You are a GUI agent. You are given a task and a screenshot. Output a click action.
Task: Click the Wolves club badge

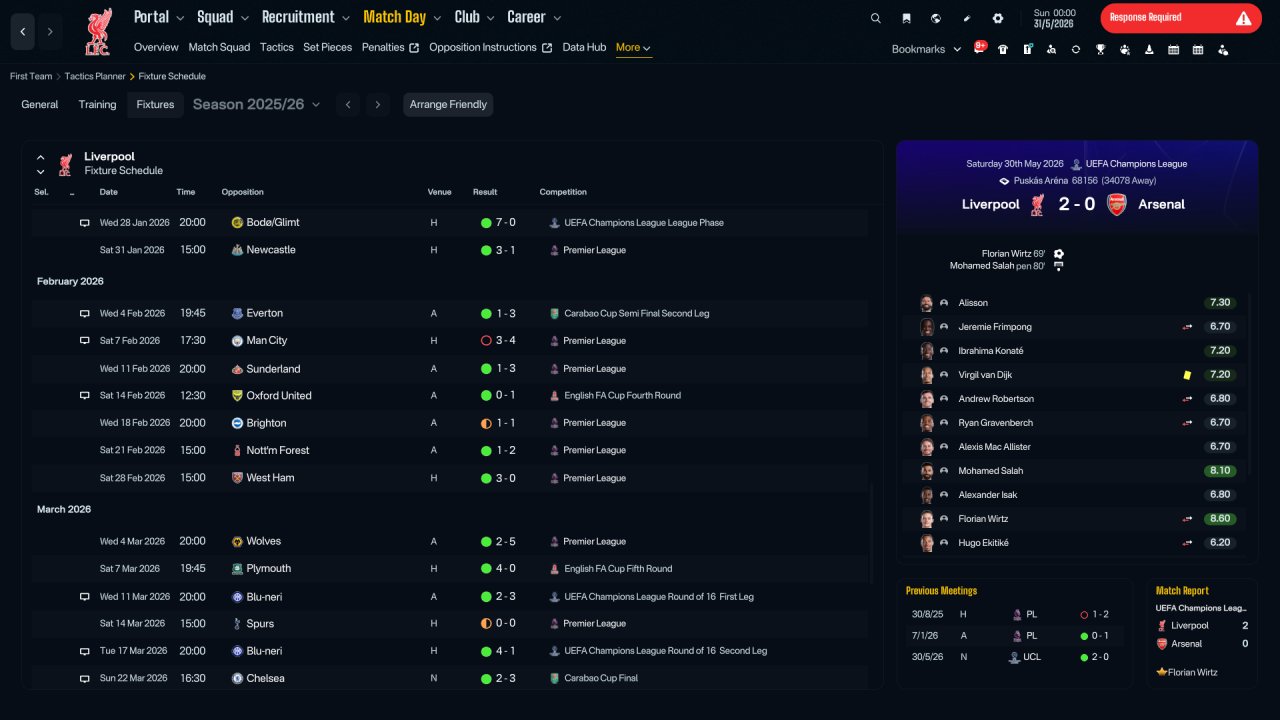point(237,541)
